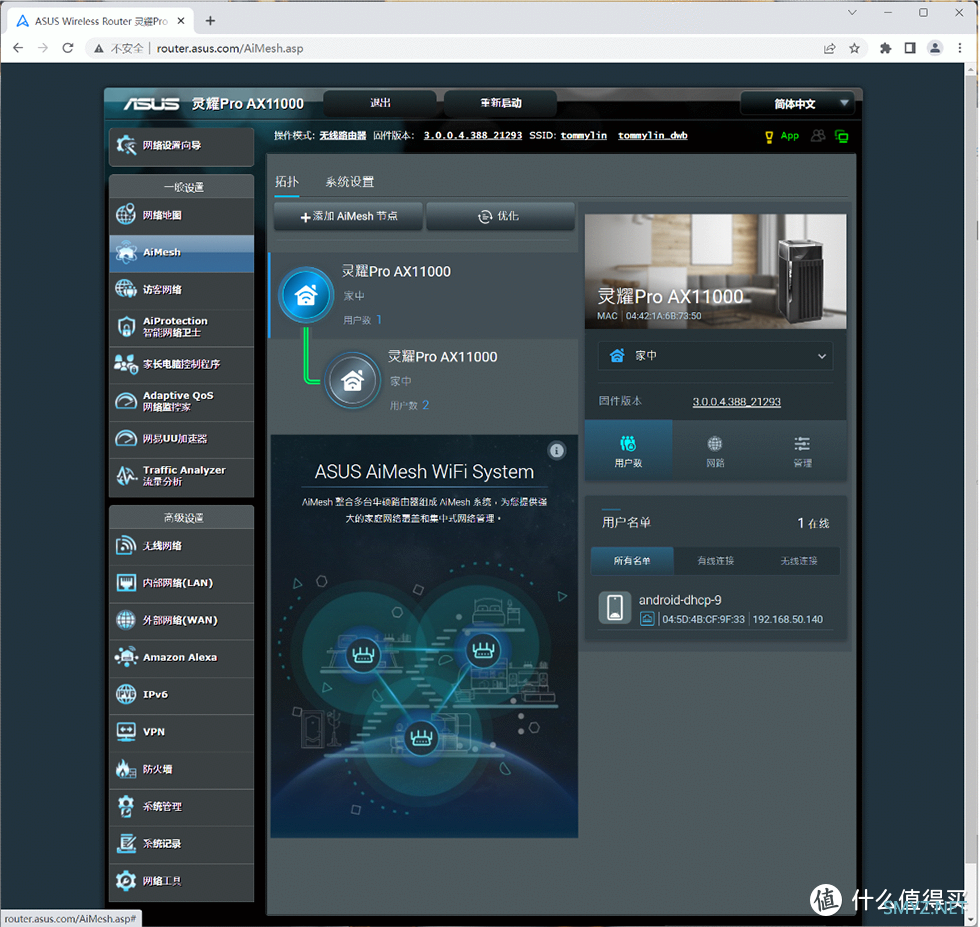Click the tommylin SSID link
The height and width of the screenshot is (927, 980).
pos(584,136)
